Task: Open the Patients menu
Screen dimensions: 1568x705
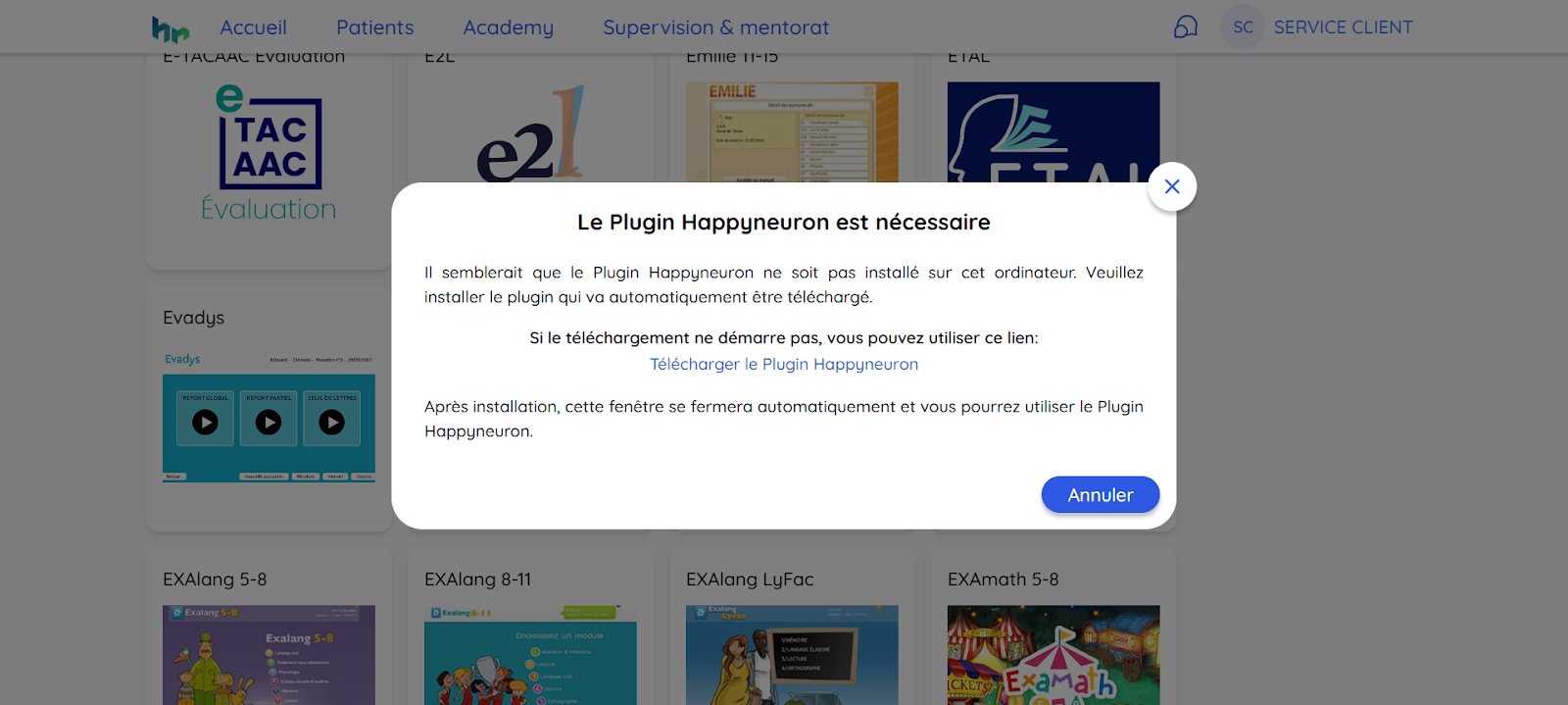Action: [374, 27]
